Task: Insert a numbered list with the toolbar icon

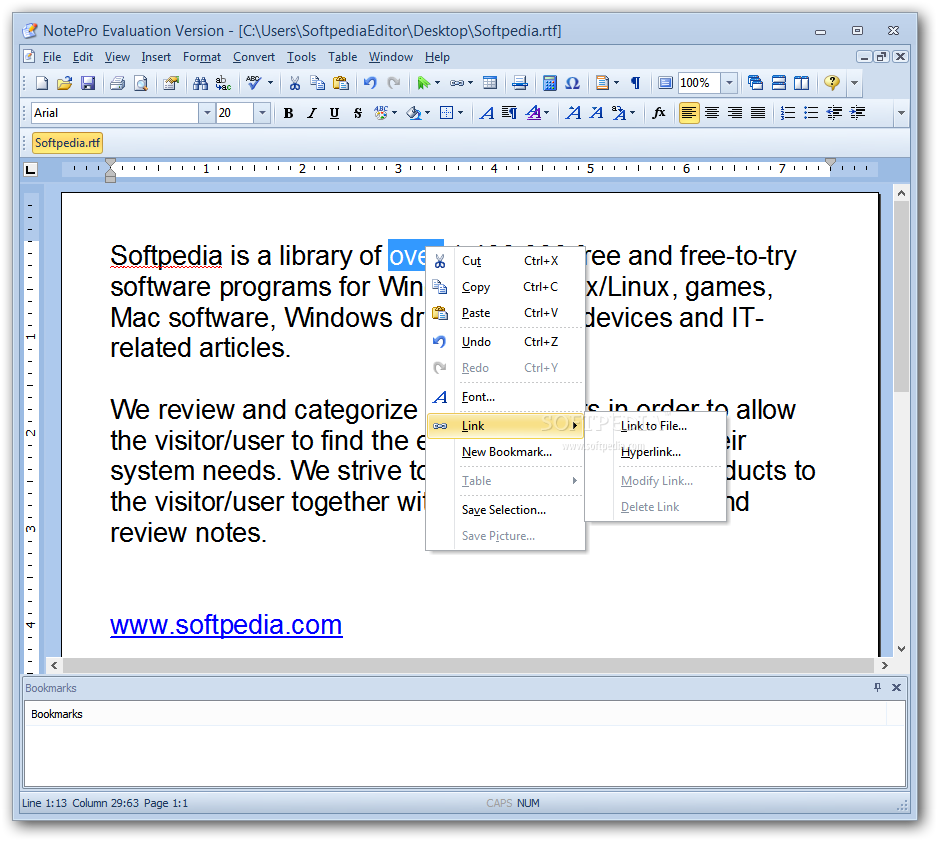Action: [x=788, y=112]
